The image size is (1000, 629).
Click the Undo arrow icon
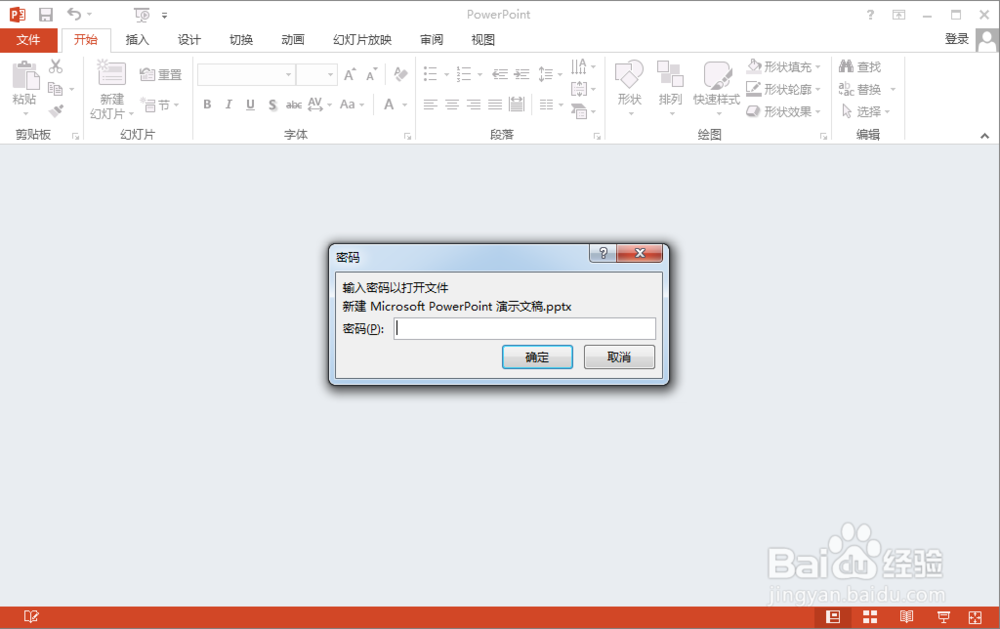(x=75, y=14)
